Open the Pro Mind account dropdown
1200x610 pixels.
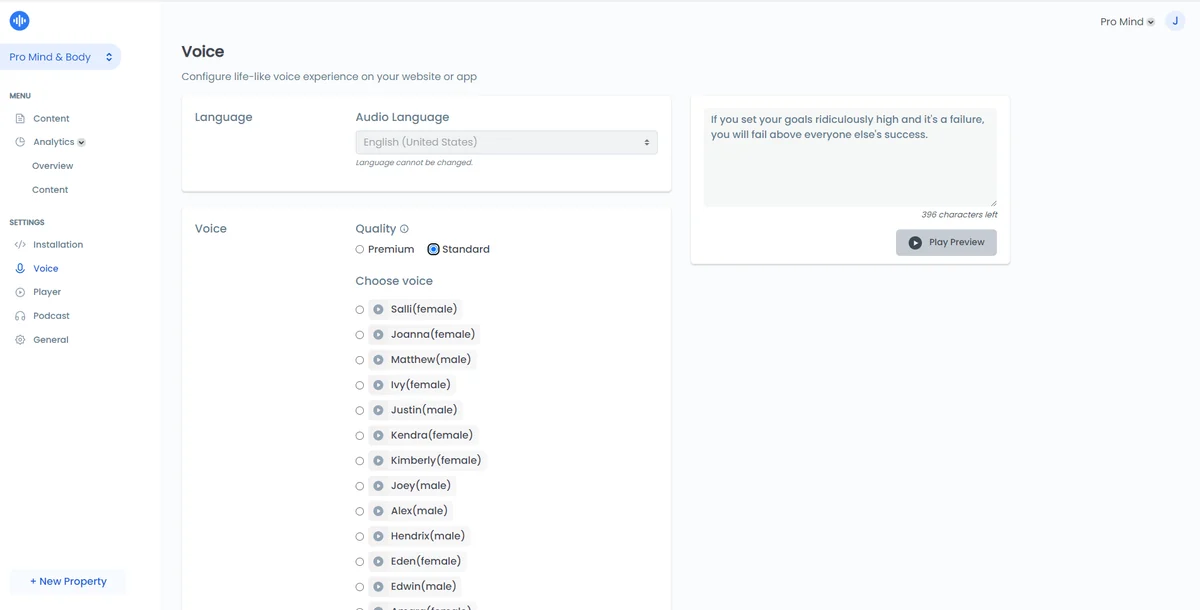click(1127, 22)
